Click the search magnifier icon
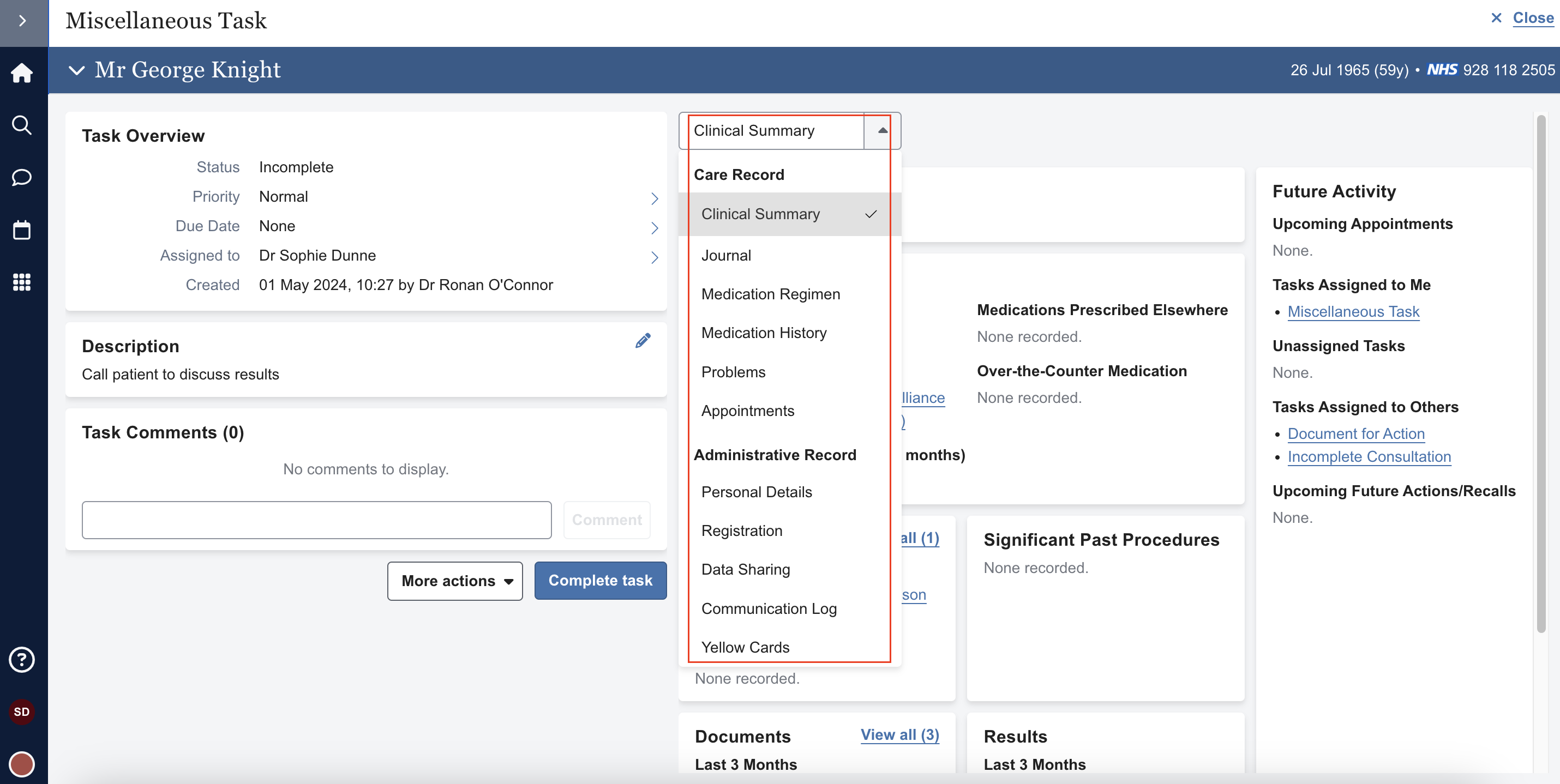Screen dimensions: 1560x784 [x=22, y=125]
